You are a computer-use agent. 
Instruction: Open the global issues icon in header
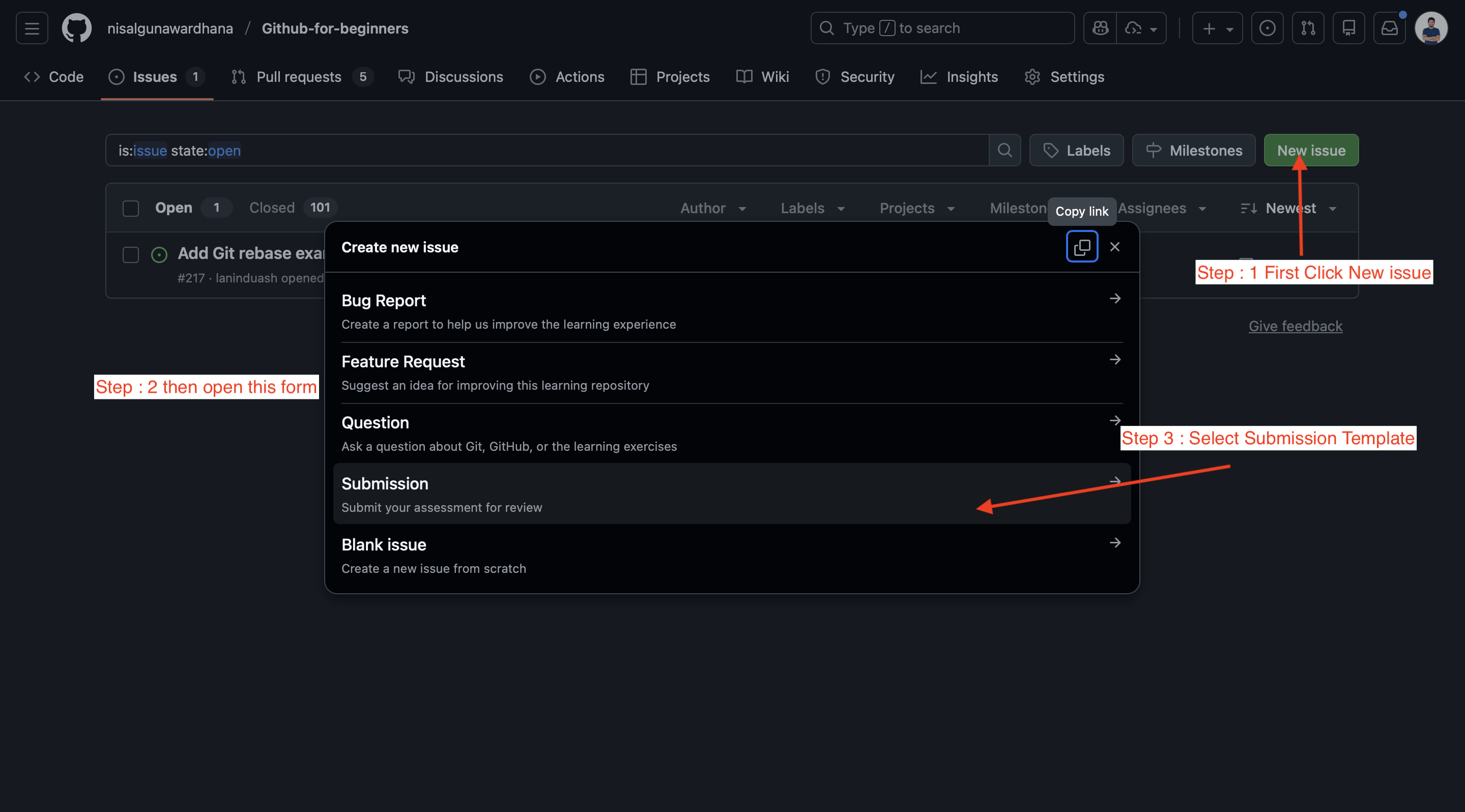pos(1267,28)
